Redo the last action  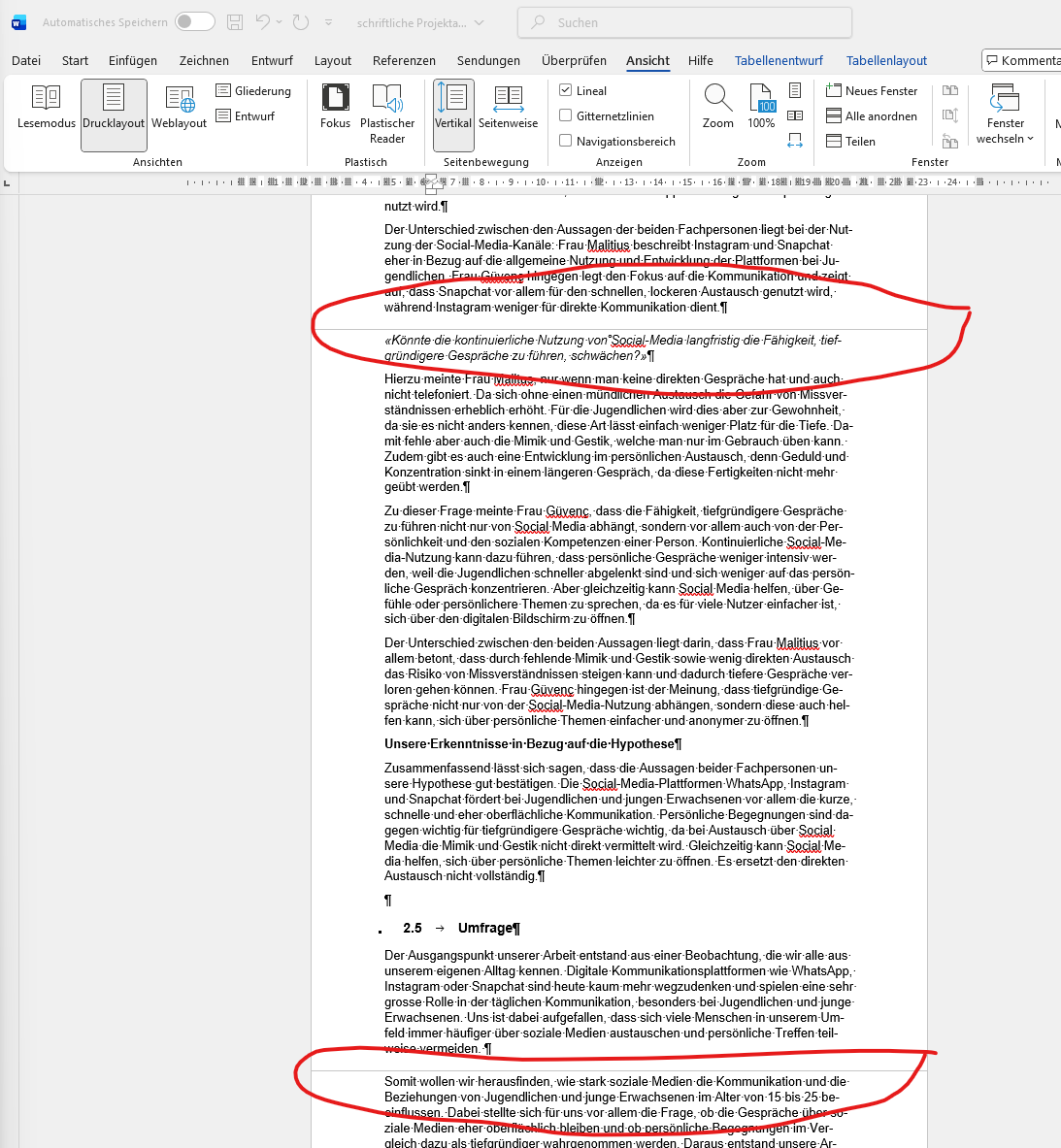(301, 22)
